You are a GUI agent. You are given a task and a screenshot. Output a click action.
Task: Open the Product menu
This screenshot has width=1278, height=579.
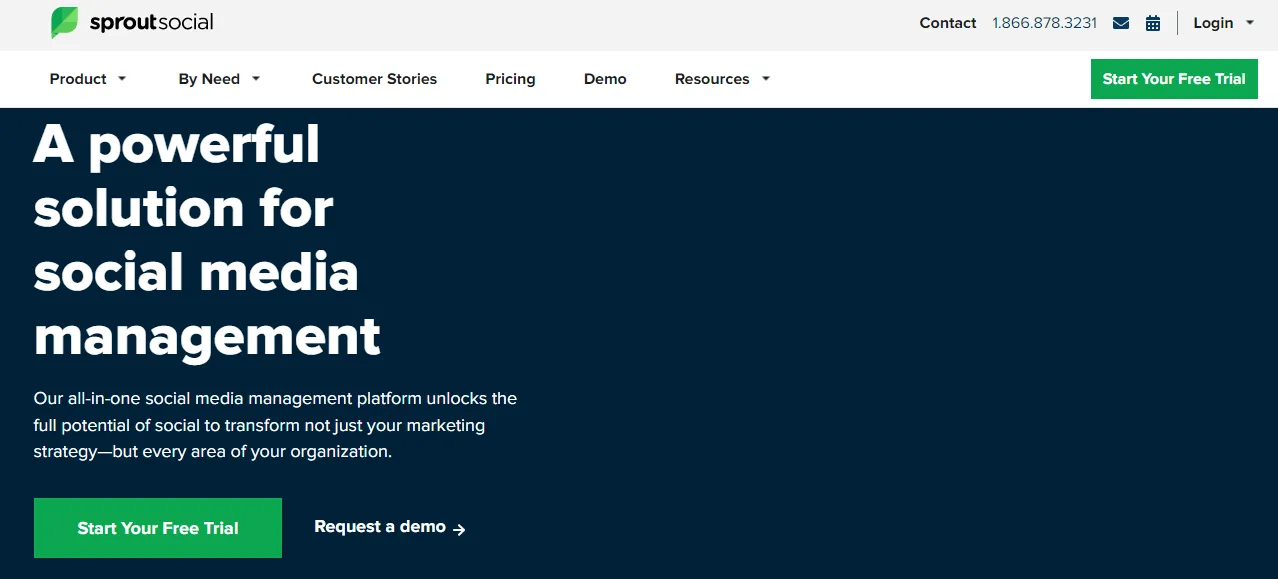coord(78,79)
